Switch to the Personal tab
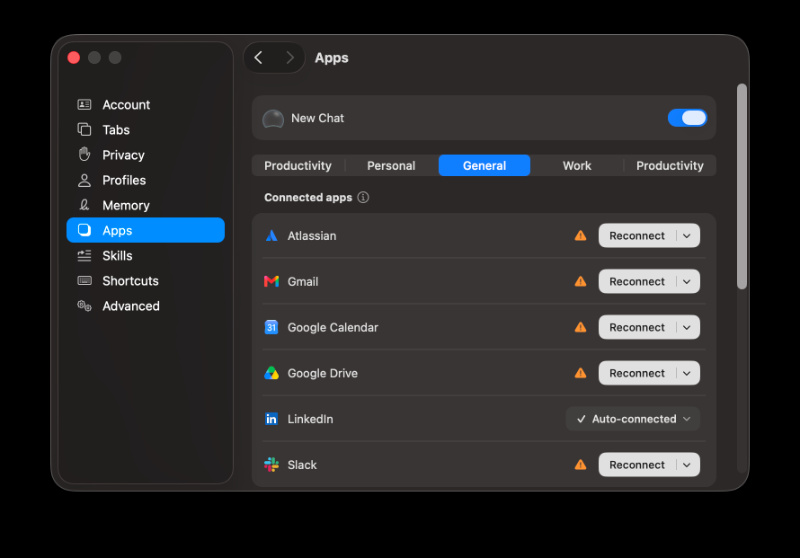Viewport: 800px width, 558px height. click(391, 166)
